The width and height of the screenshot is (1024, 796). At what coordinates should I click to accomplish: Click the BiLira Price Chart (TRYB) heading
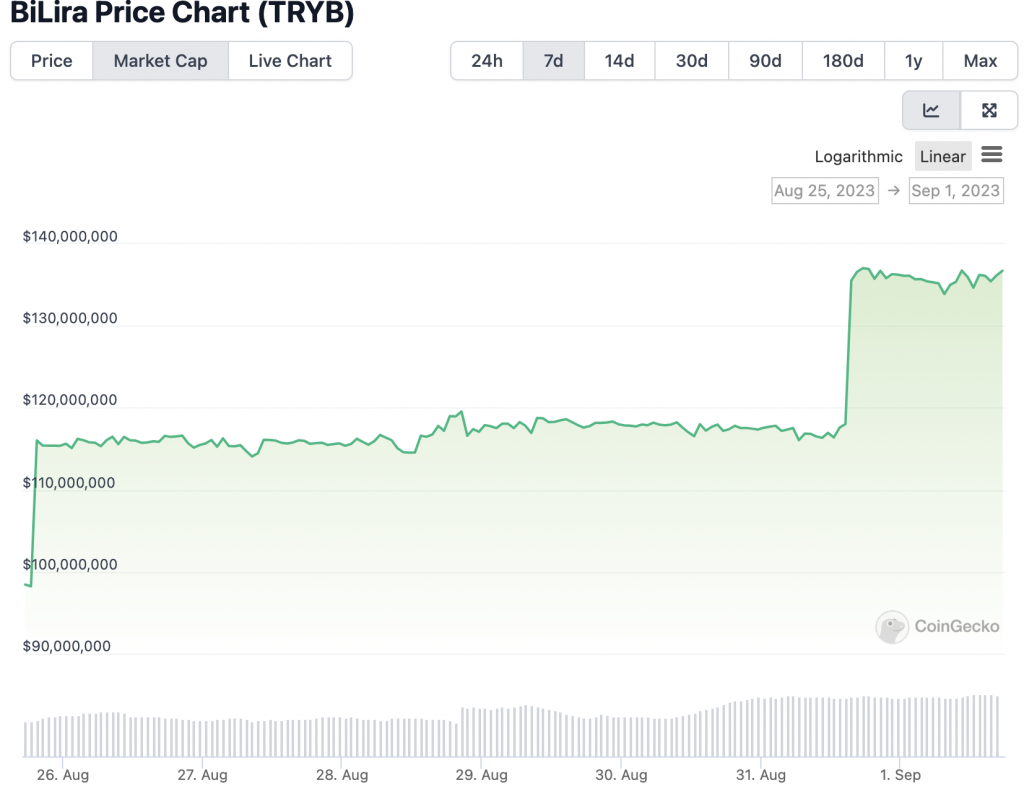click(x=182, y=12)
